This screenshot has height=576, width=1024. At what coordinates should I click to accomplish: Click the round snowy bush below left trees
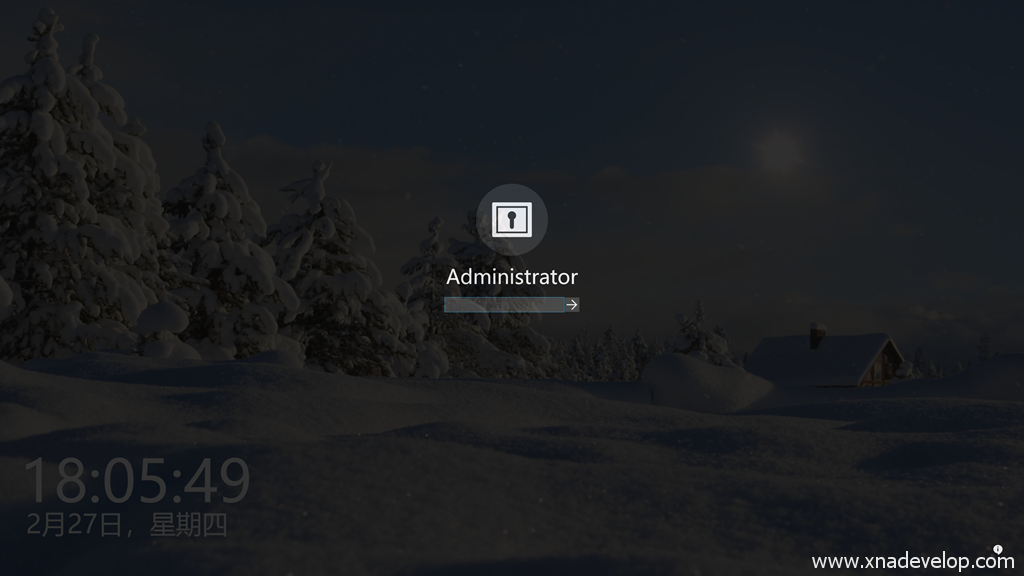(163, 318)
